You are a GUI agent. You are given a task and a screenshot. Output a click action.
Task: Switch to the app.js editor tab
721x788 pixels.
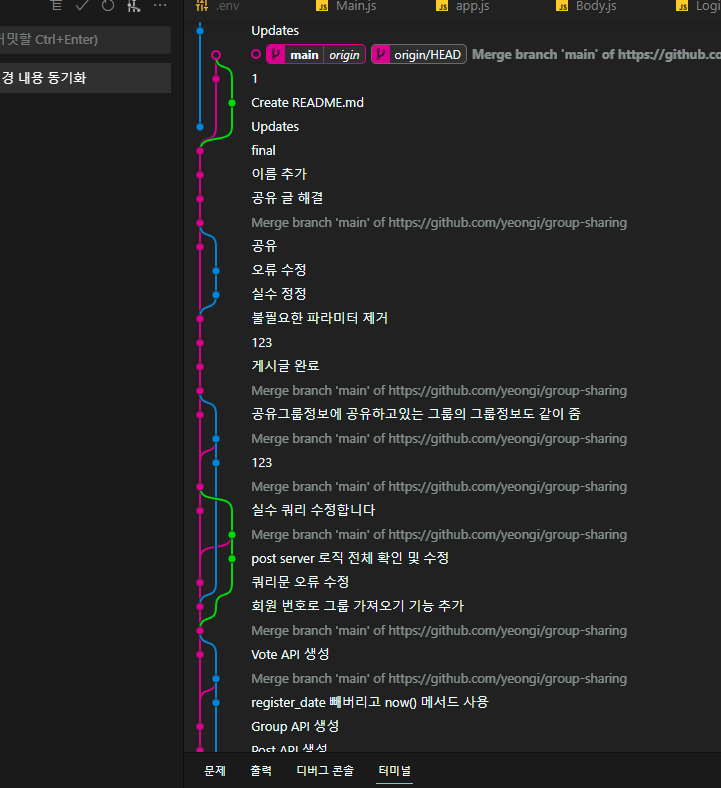click(472, 6)
